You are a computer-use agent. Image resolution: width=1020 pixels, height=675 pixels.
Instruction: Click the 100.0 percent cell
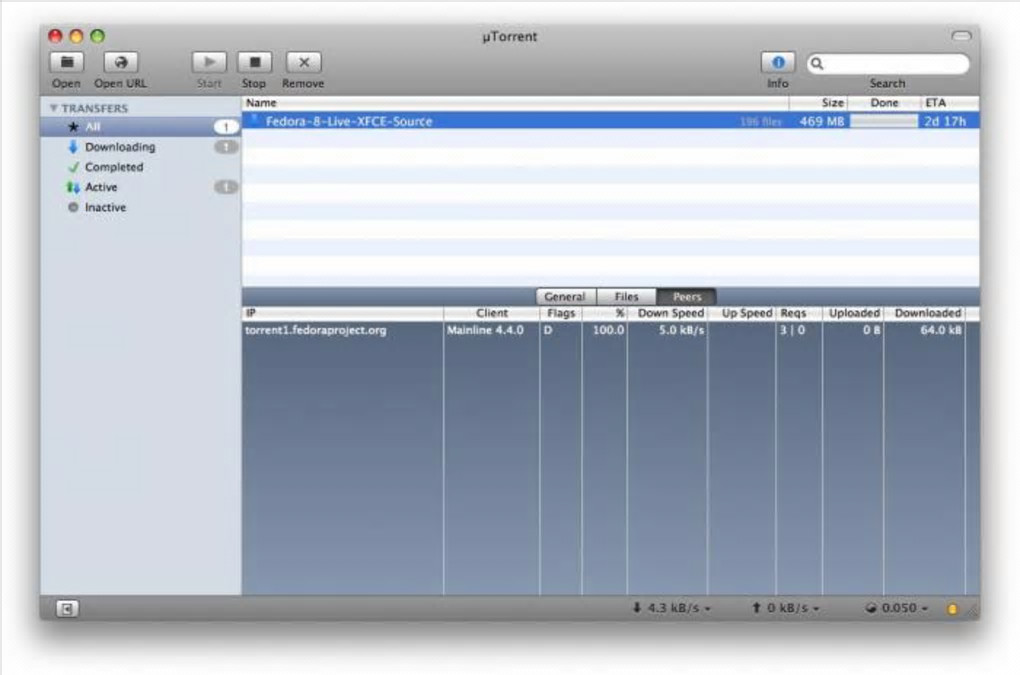pos(608,330)
